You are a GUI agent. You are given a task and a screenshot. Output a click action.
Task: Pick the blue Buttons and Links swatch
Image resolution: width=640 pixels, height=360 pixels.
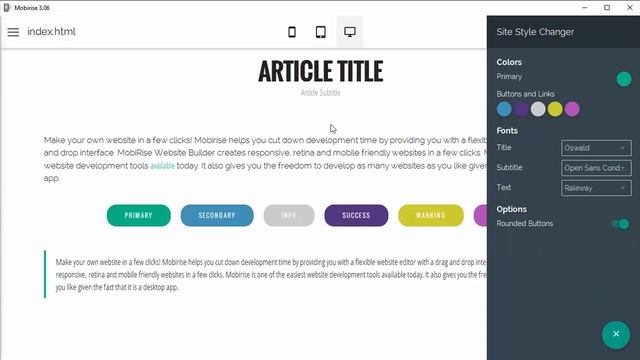coord(504,109)
